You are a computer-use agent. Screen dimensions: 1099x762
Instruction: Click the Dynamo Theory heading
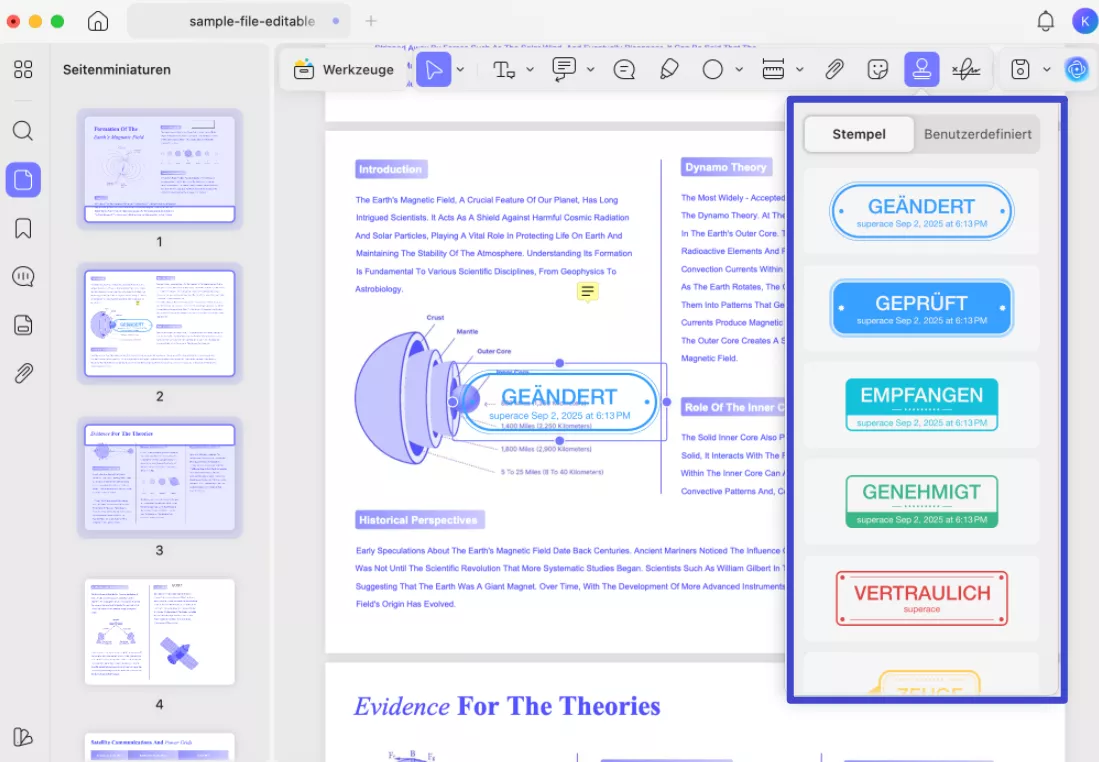(x=725, y=167)
